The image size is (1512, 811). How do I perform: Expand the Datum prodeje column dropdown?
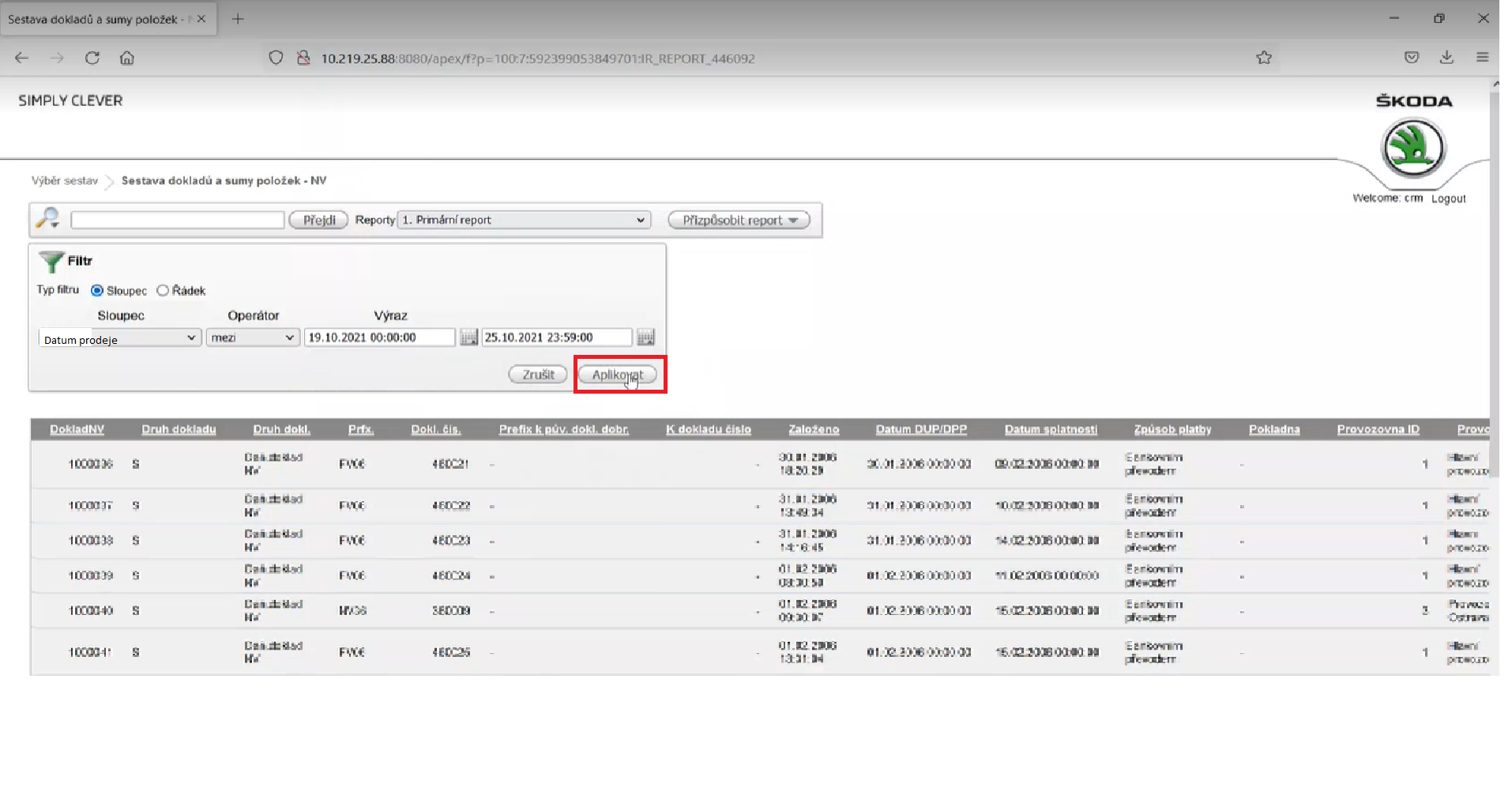119,338
